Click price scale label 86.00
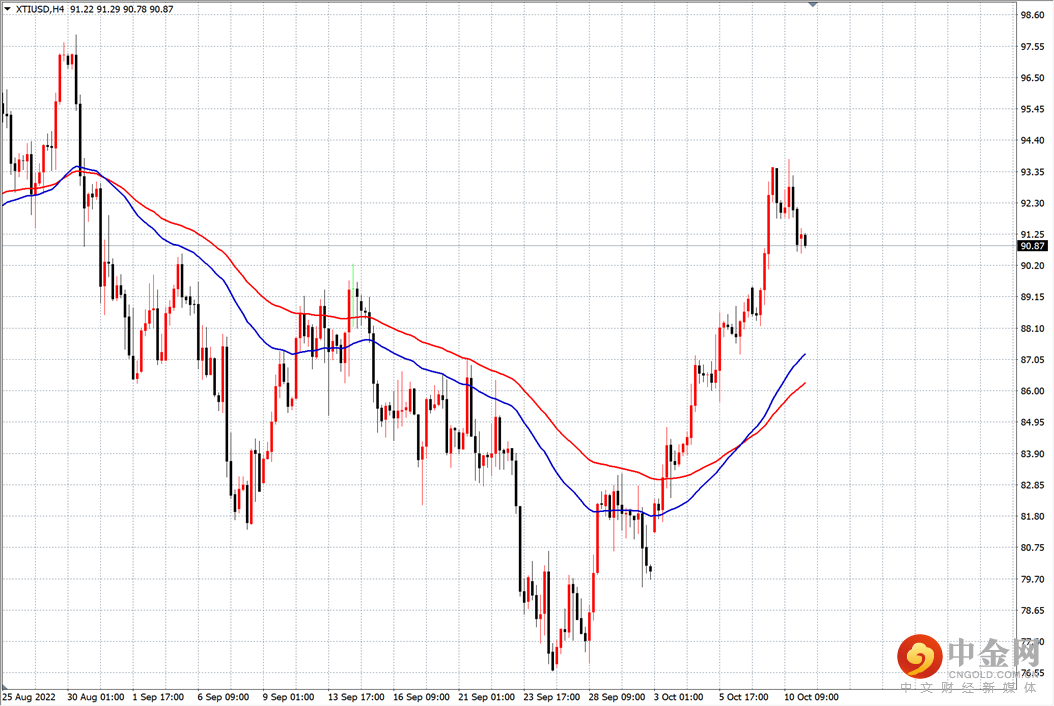1054x706 pixels. [x=1032, y=391]
